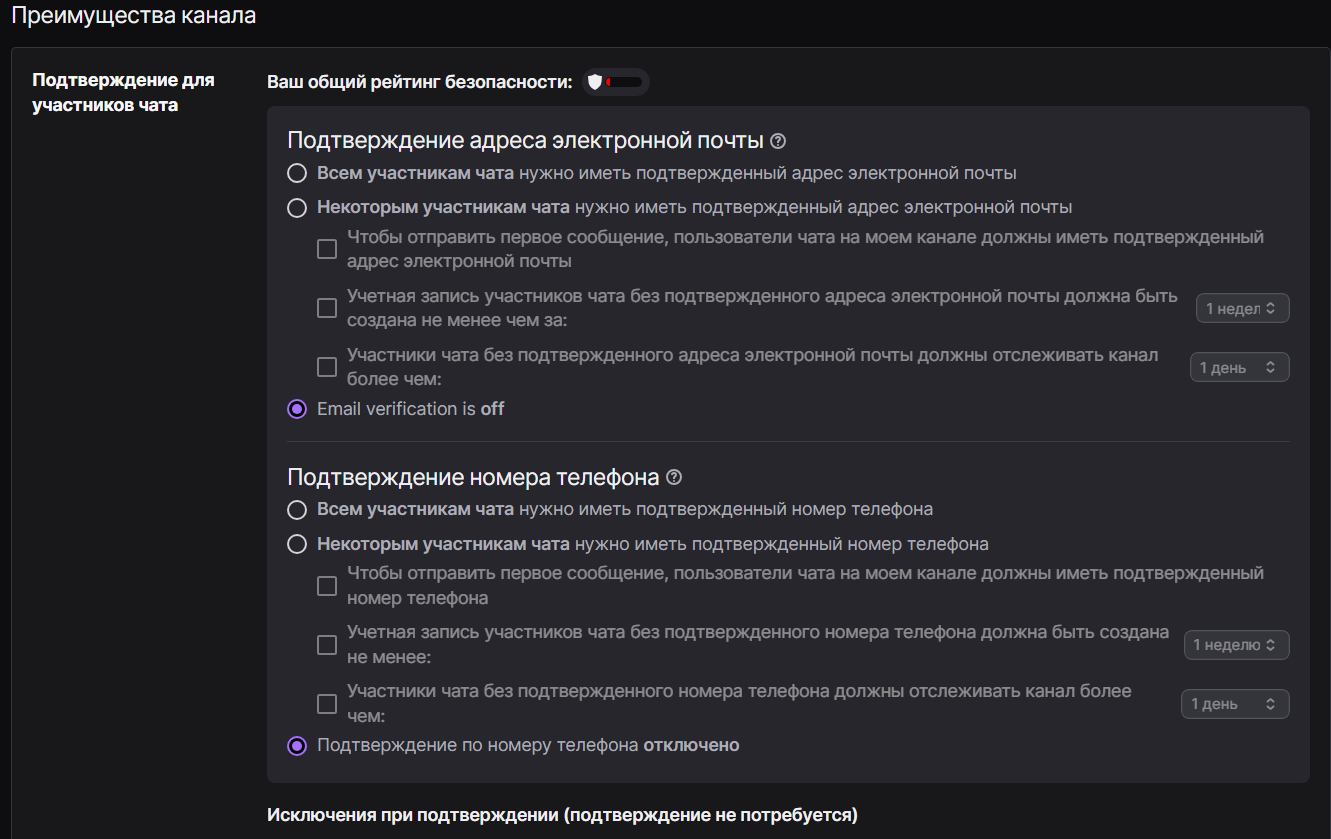
Task: Select all chatters need verified email option
Action: pos(297,174)
